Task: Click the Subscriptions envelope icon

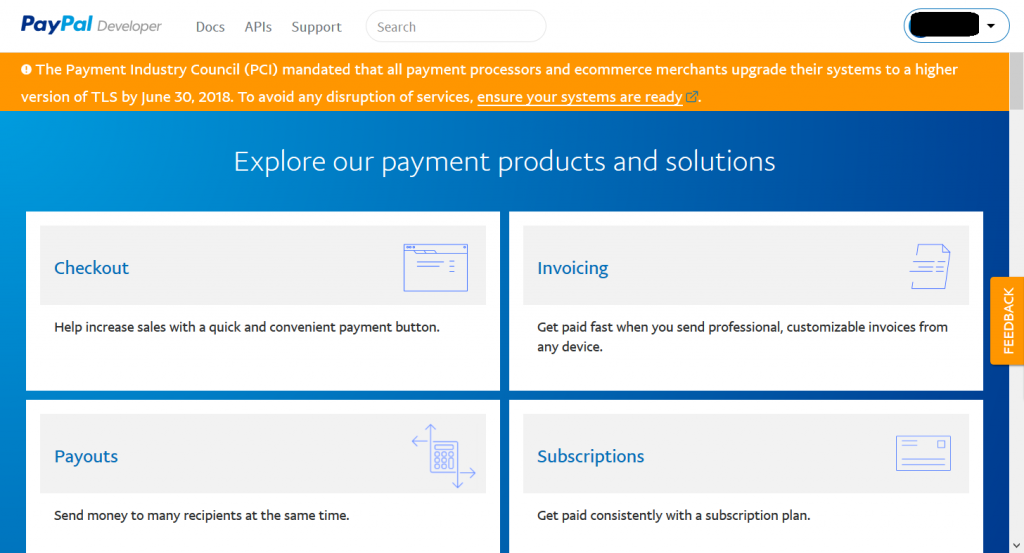Action: tap(923, 453)
